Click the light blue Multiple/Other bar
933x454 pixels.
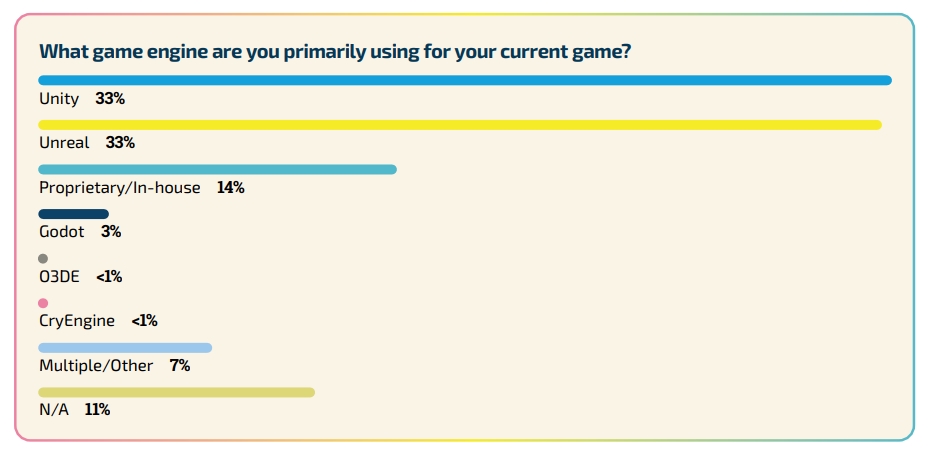(x=125, y=348)
